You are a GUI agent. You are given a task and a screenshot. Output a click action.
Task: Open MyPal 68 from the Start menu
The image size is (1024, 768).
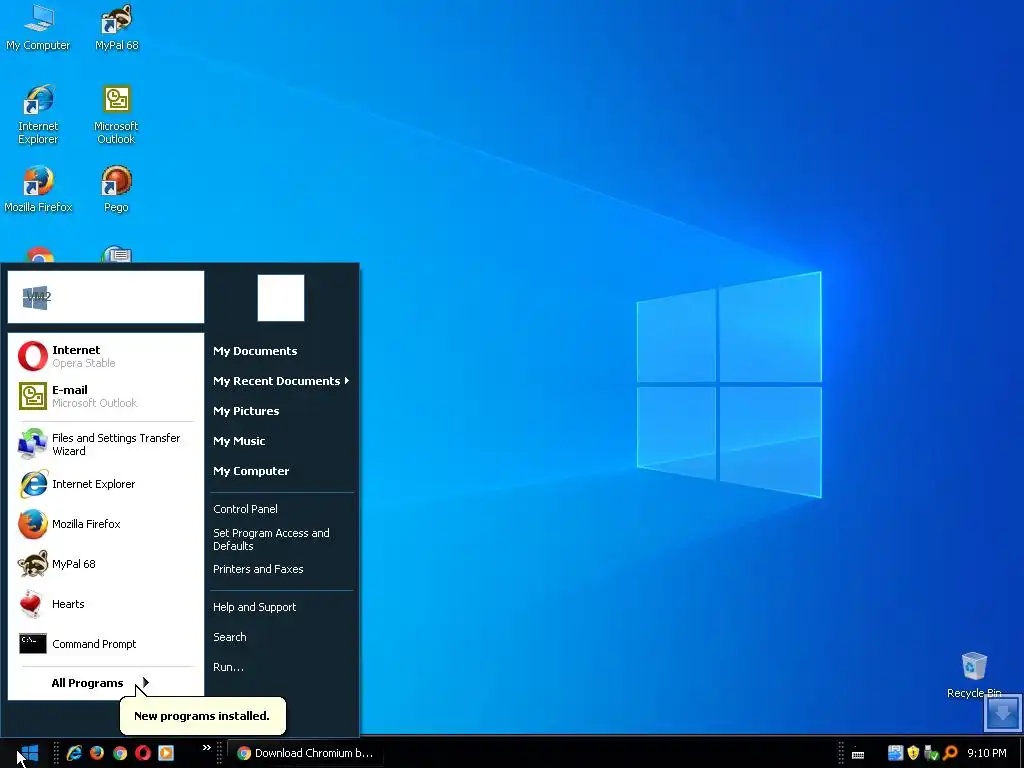[106, 564]
